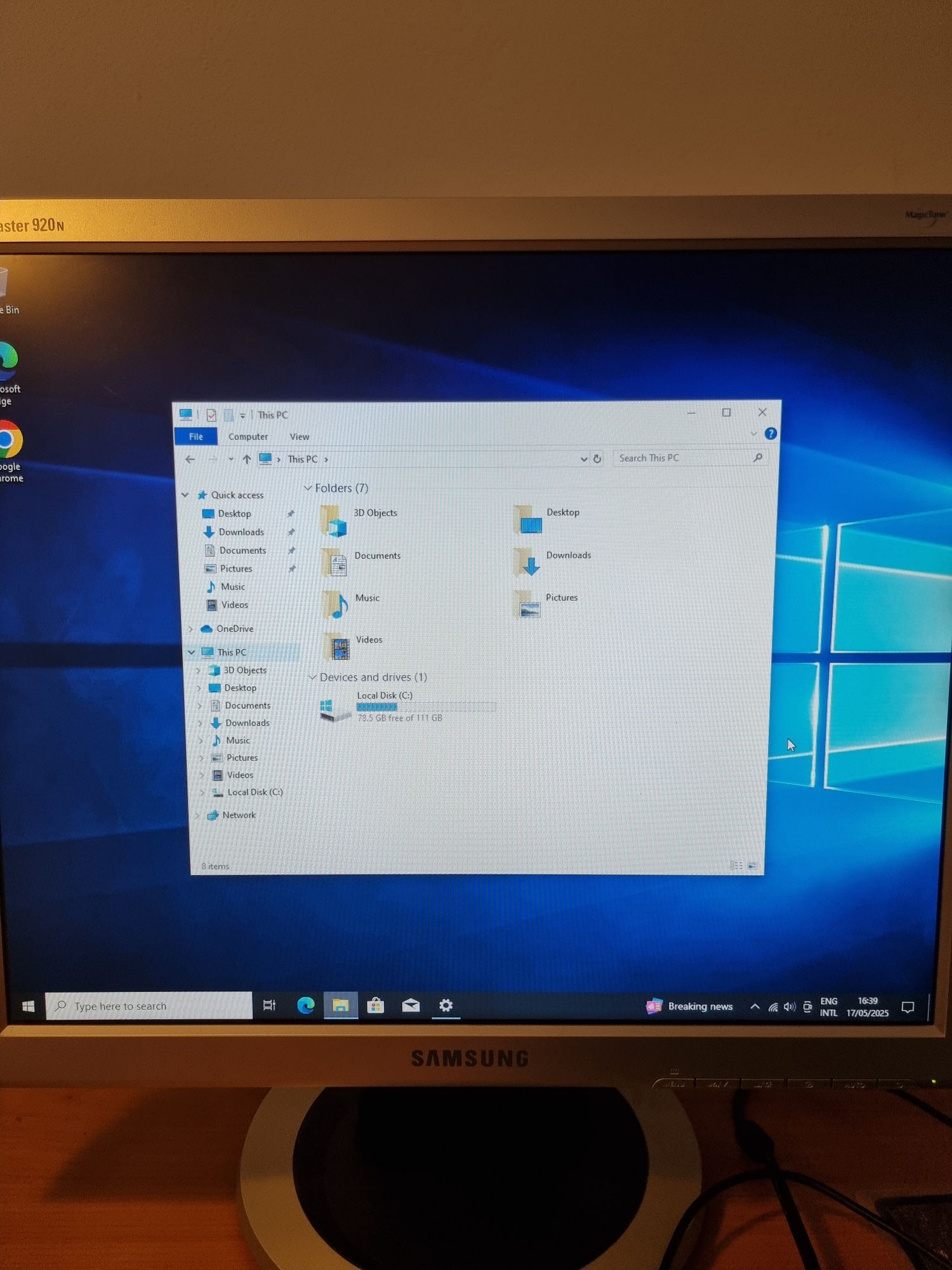
Task: Open Customize Quick Access Toolbar dropdown
Action: [242, 416]
